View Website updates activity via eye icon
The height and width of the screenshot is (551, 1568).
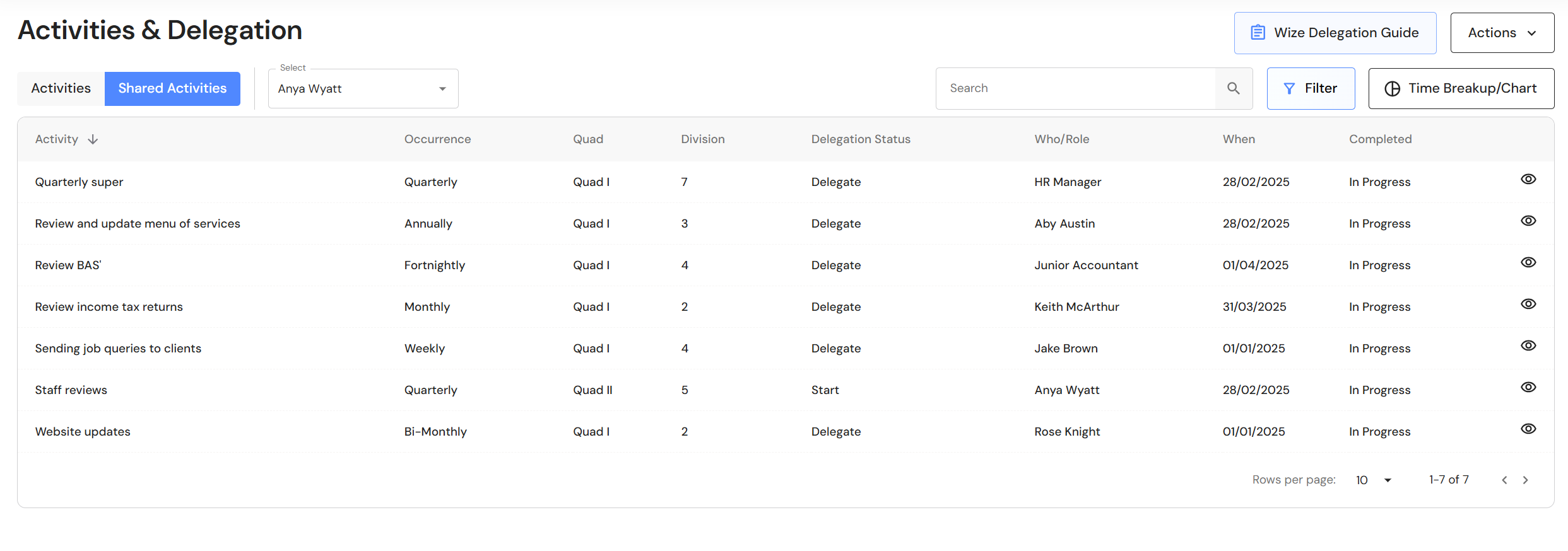[x=1528, y=429]
